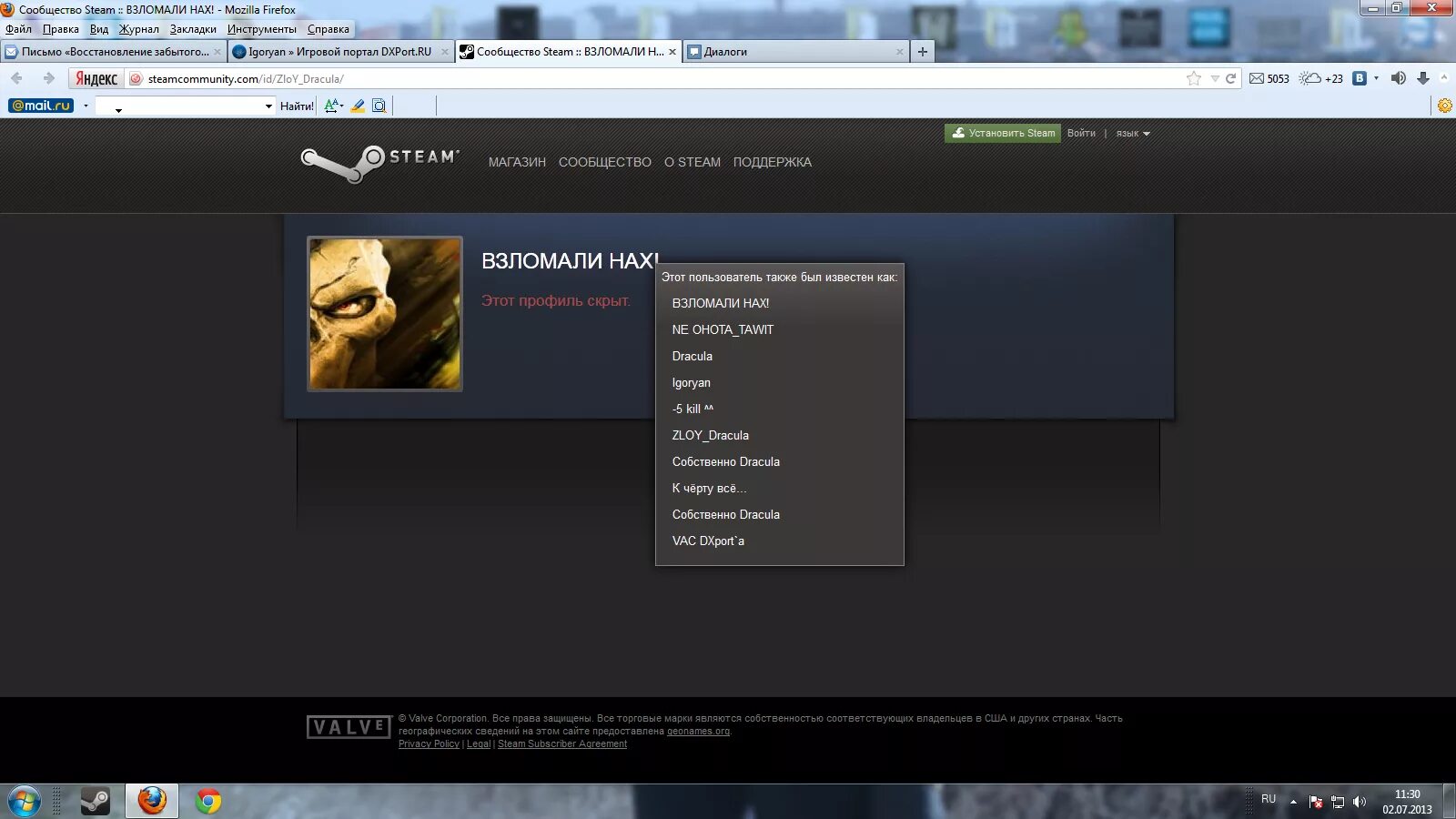Image resolution: width=1456 pixels, height=819 pixels.
Task: Open mail counter showing 5053
Action: (1269, 78)
